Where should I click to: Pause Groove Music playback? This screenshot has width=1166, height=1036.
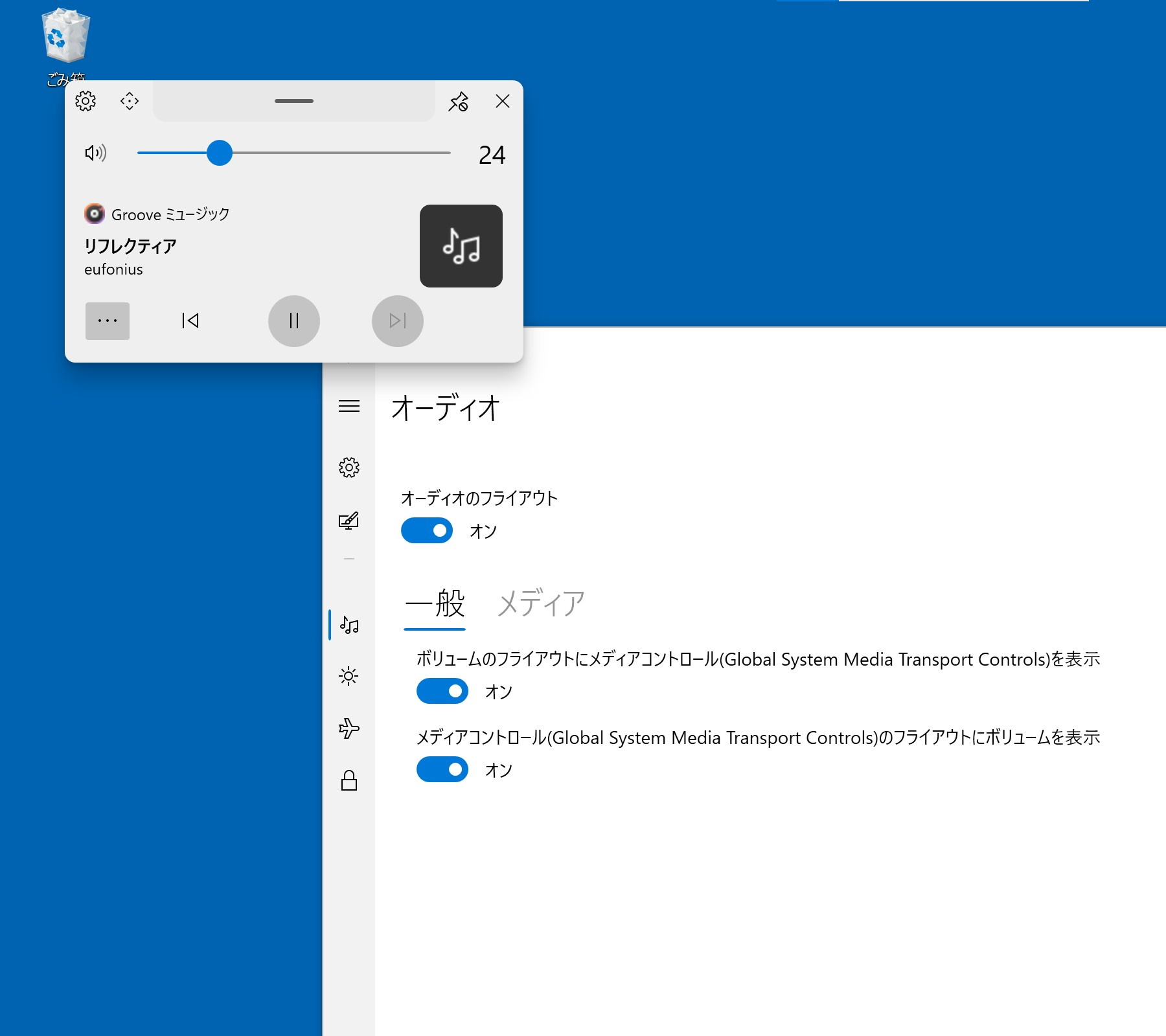click(293, 321)
